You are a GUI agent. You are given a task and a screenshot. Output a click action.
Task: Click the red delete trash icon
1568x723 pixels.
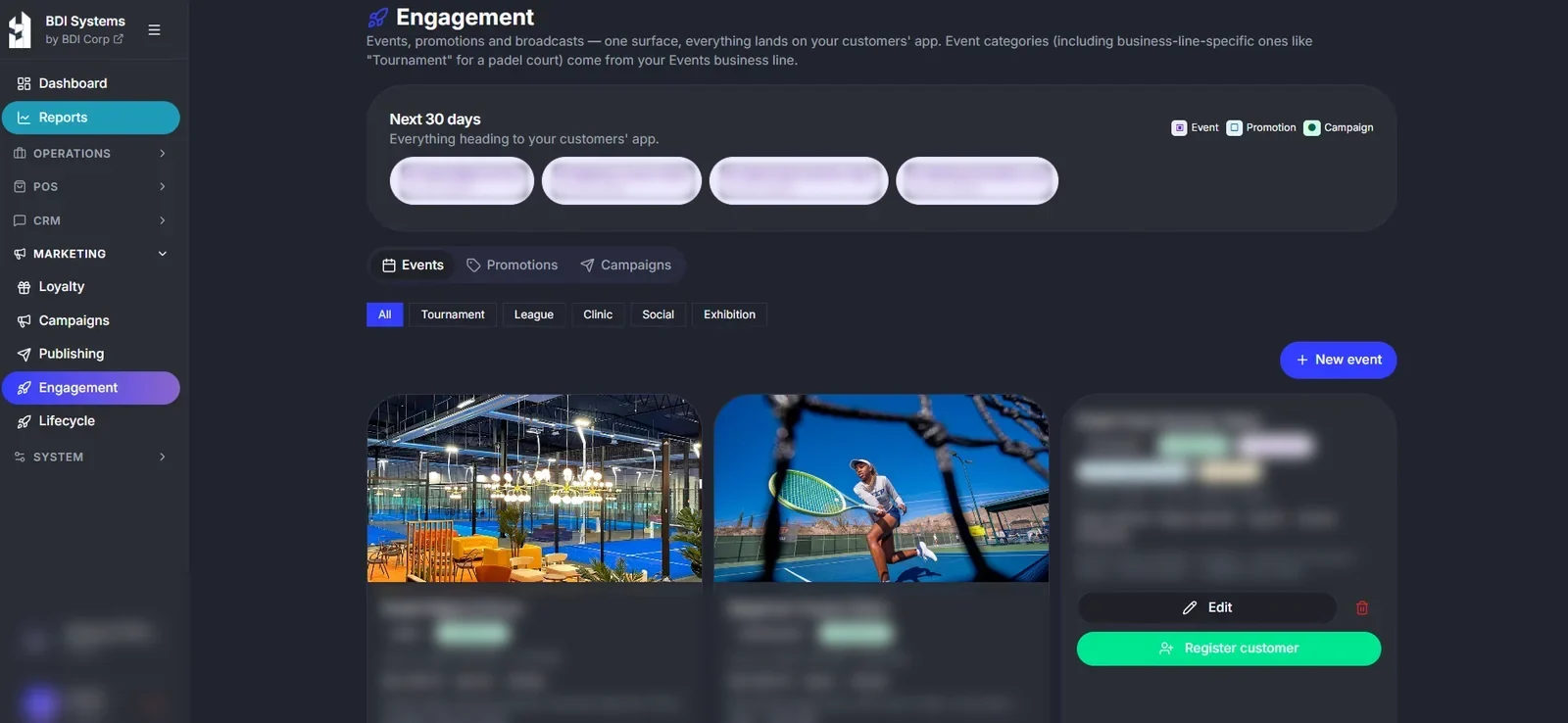pyautogui.click(x=1362, y=607)
